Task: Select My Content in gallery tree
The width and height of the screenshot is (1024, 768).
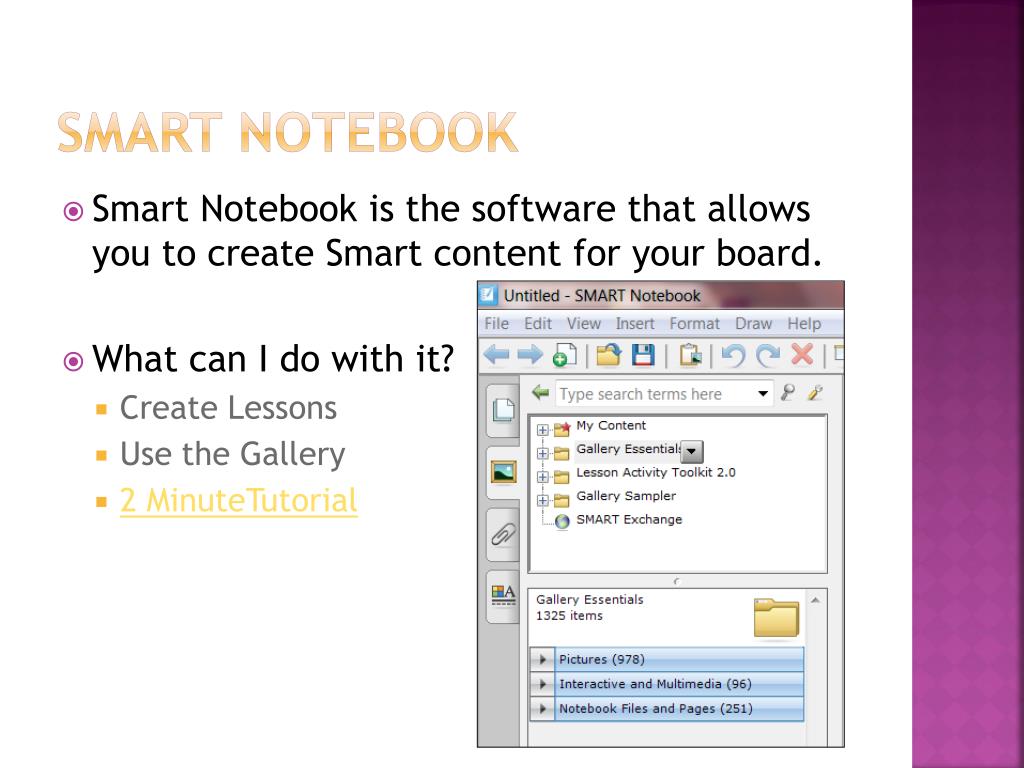Action: coord(611,426)
